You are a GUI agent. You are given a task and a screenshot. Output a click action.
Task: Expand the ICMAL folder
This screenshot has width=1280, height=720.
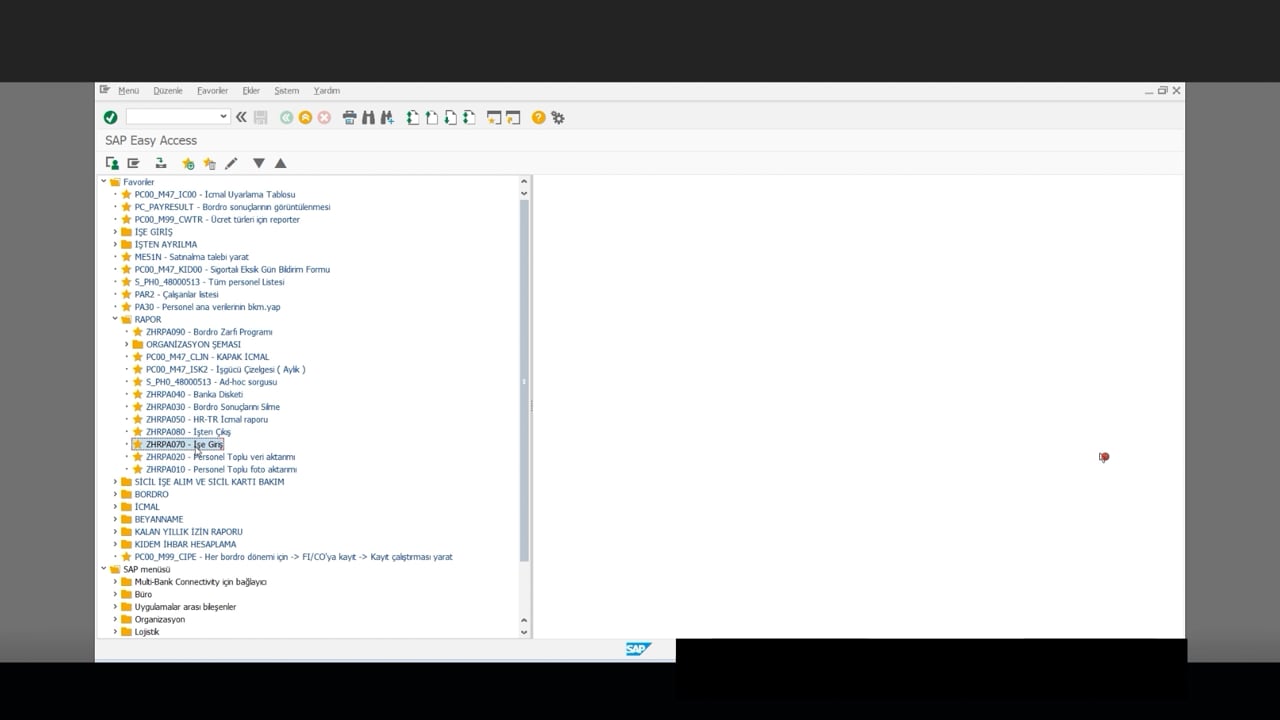pyautogui.click(x=115, y=507)
